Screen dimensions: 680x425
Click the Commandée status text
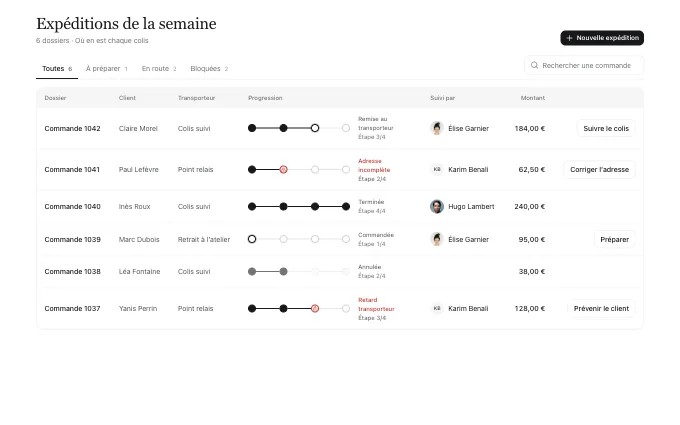point(376,235)
